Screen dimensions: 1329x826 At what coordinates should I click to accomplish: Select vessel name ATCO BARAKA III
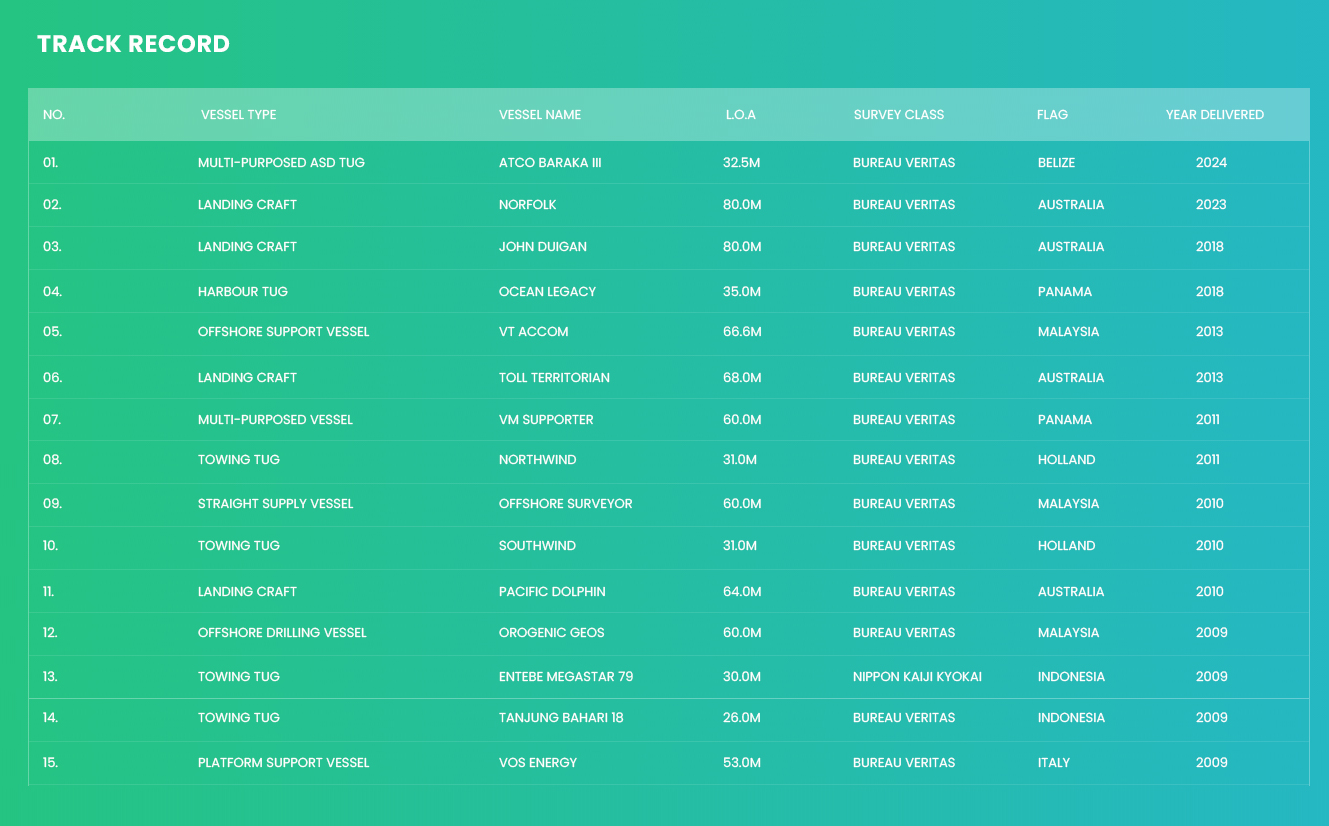click(x=549, y=163)
